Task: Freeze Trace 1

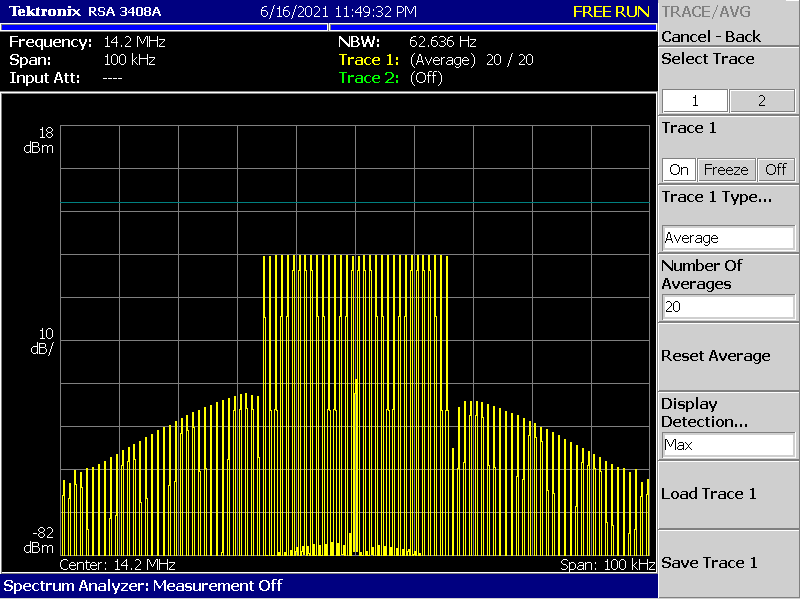Action: (725, 169)
